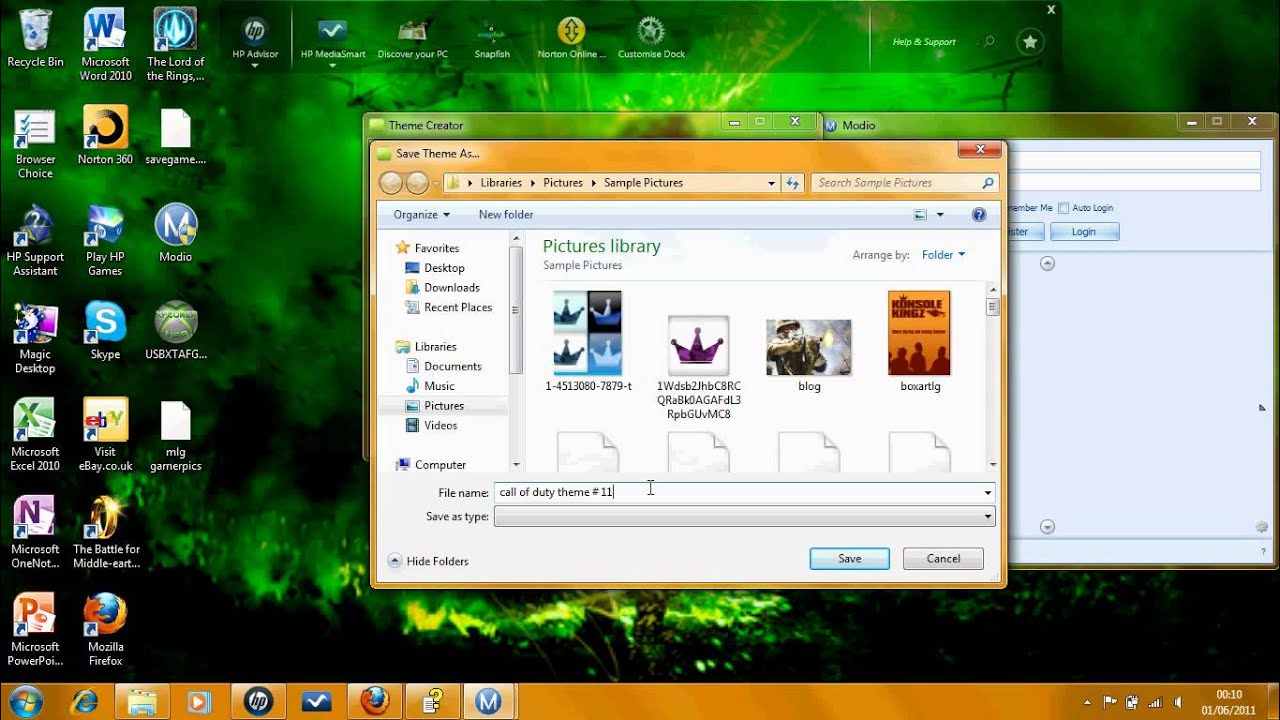Launch Skype from the desktop
Image resolution: width=1280 pixels, height=720 pixels.
click(x=105, y=331)
